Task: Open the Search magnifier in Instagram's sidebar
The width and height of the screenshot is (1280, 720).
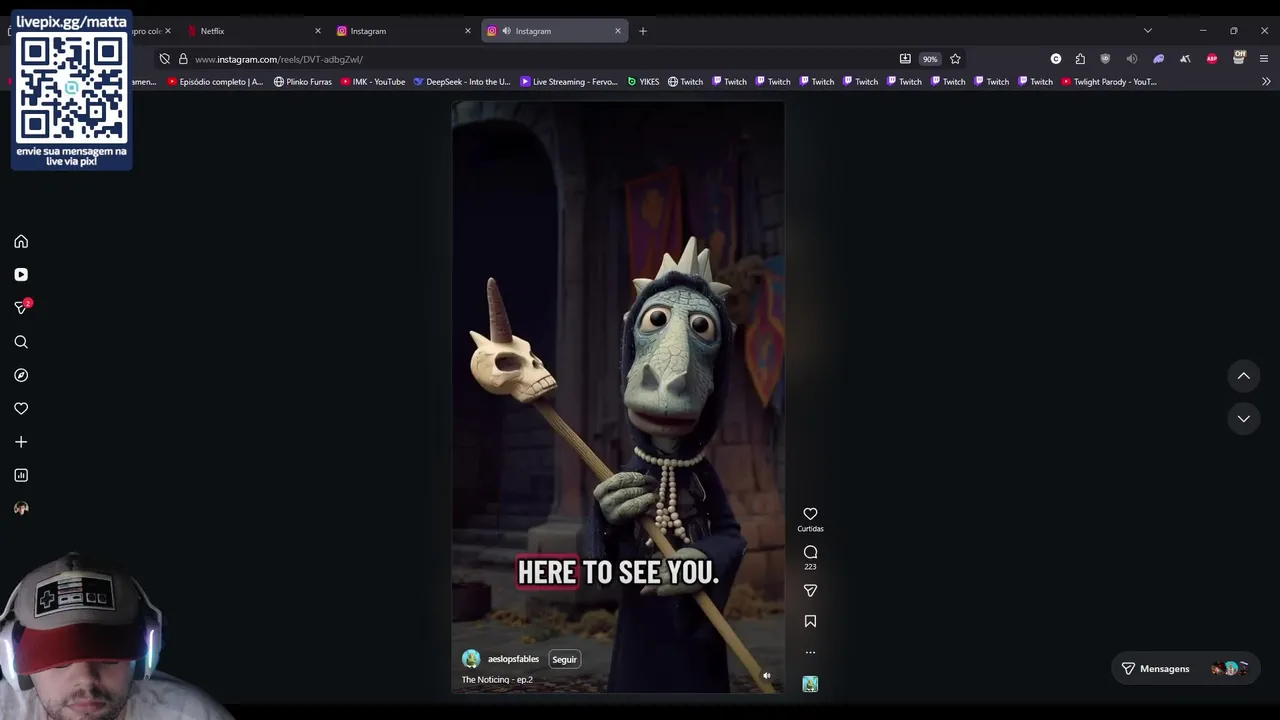Action: [21, 342]
